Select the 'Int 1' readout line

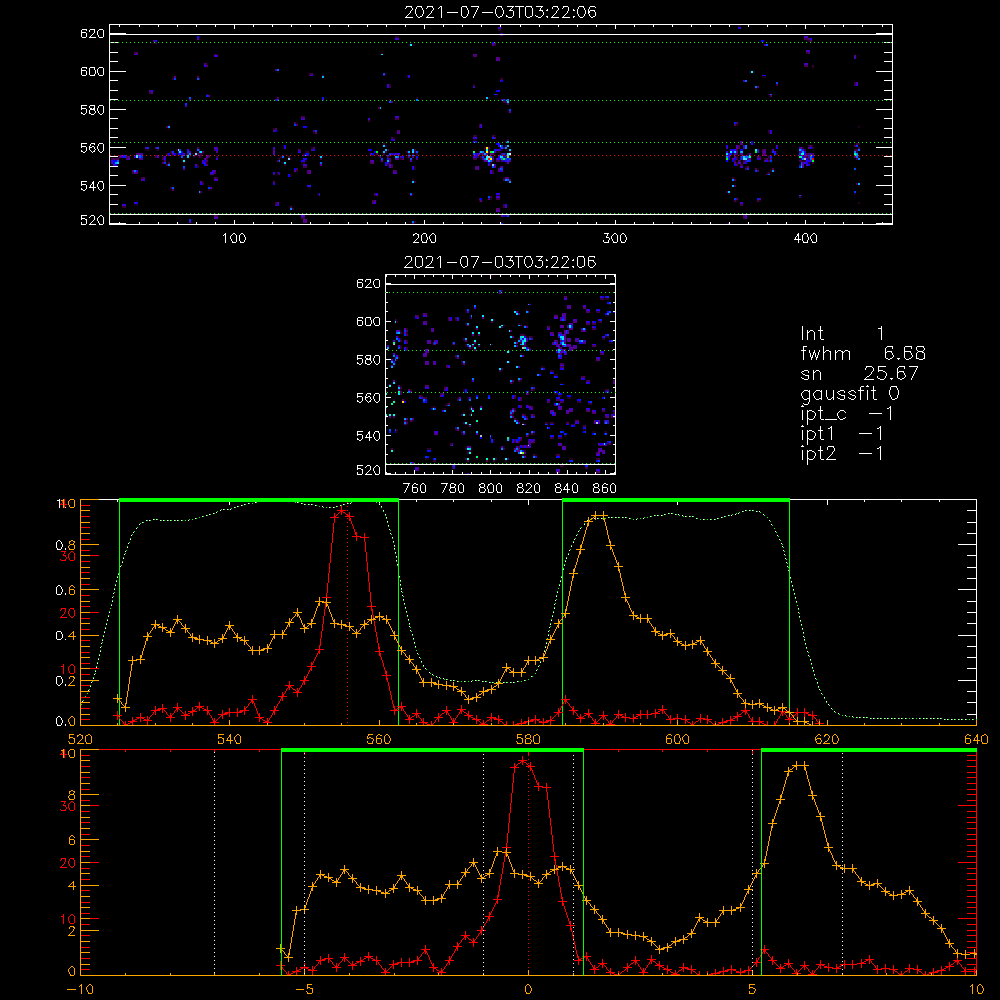842,334
